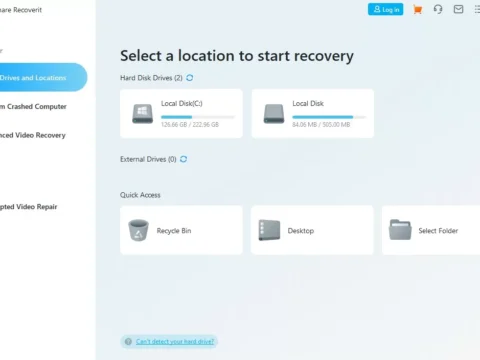Click the question mark help icon
The image size is (480, 360).
coord(128,342)
